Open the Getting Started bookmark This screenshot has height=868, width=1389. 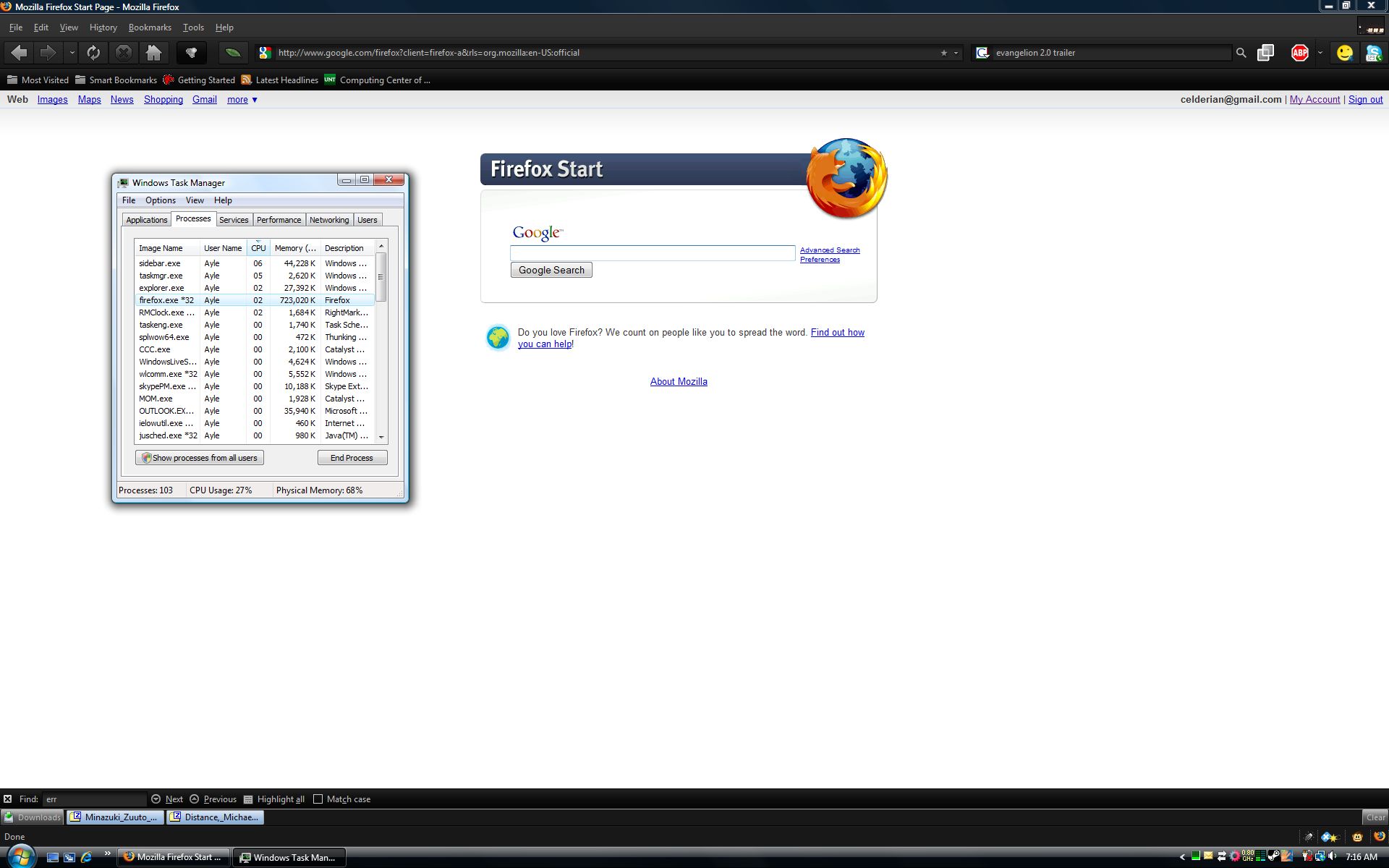(199, 80)
